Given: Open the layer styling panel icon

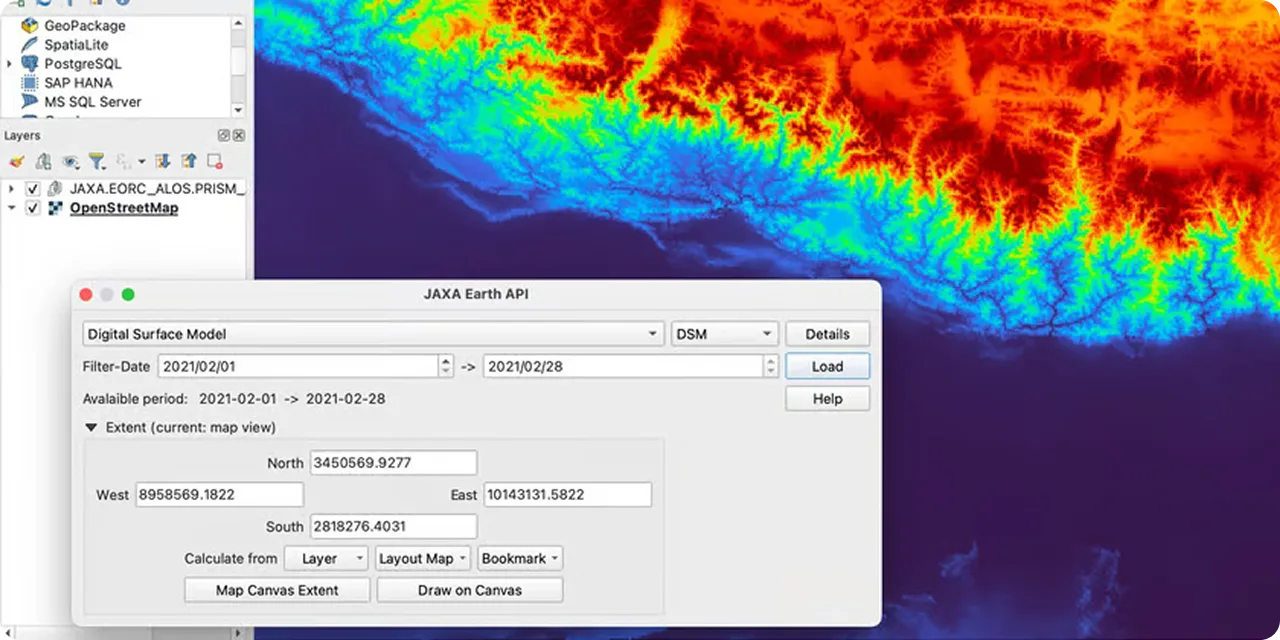Looking at the screenshot, I should tap(16, 161).
